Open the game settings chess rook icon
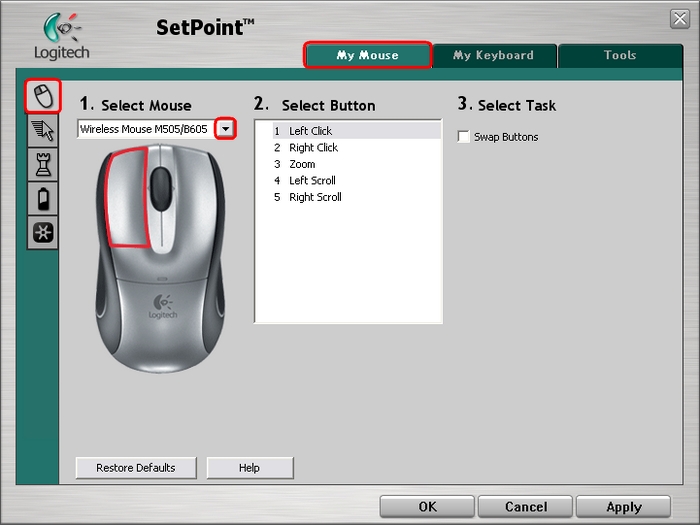 [43, 164]
